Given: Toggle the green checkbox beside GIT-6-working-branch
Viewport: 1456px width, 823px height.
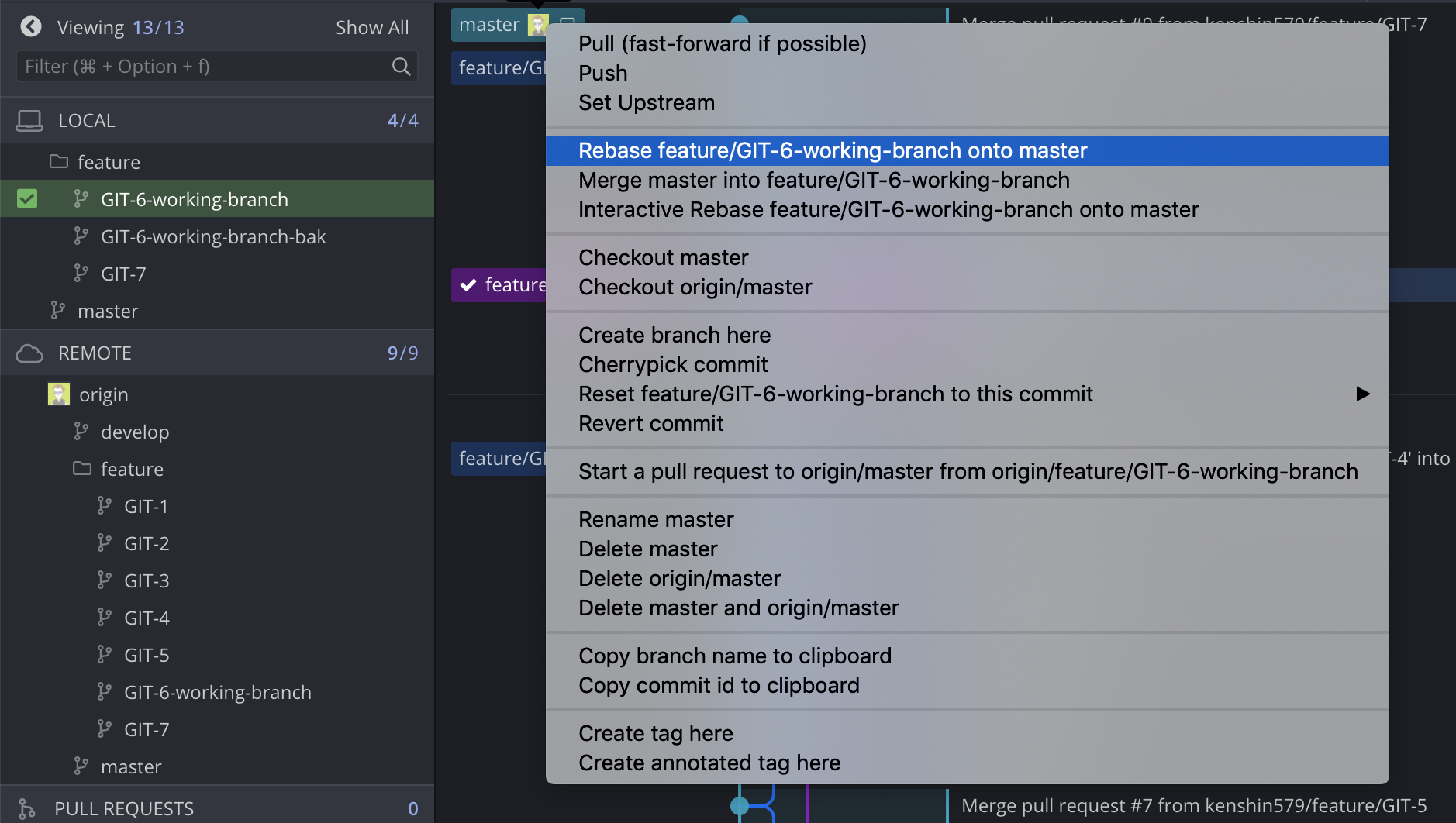Looking at the screenshot, I should [x=27, y=199].
